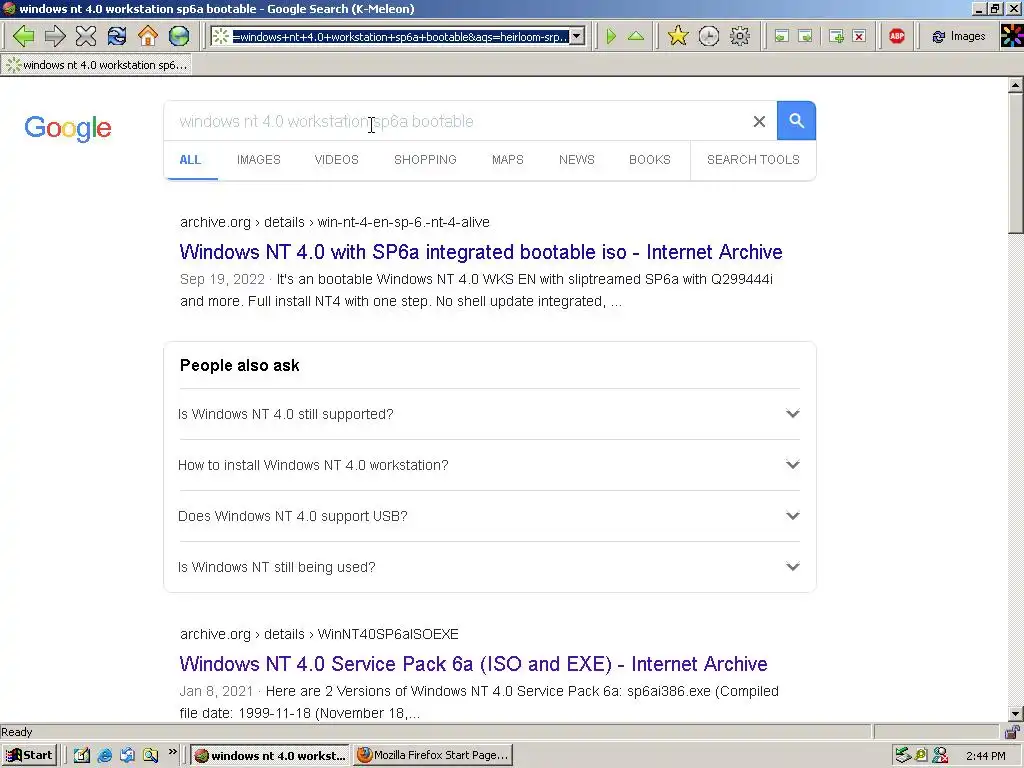Image resolution: width=1024 pixels, height=768 pixels.
Task: Click the globe search icon in the toolbar
Action: (178, 36)
